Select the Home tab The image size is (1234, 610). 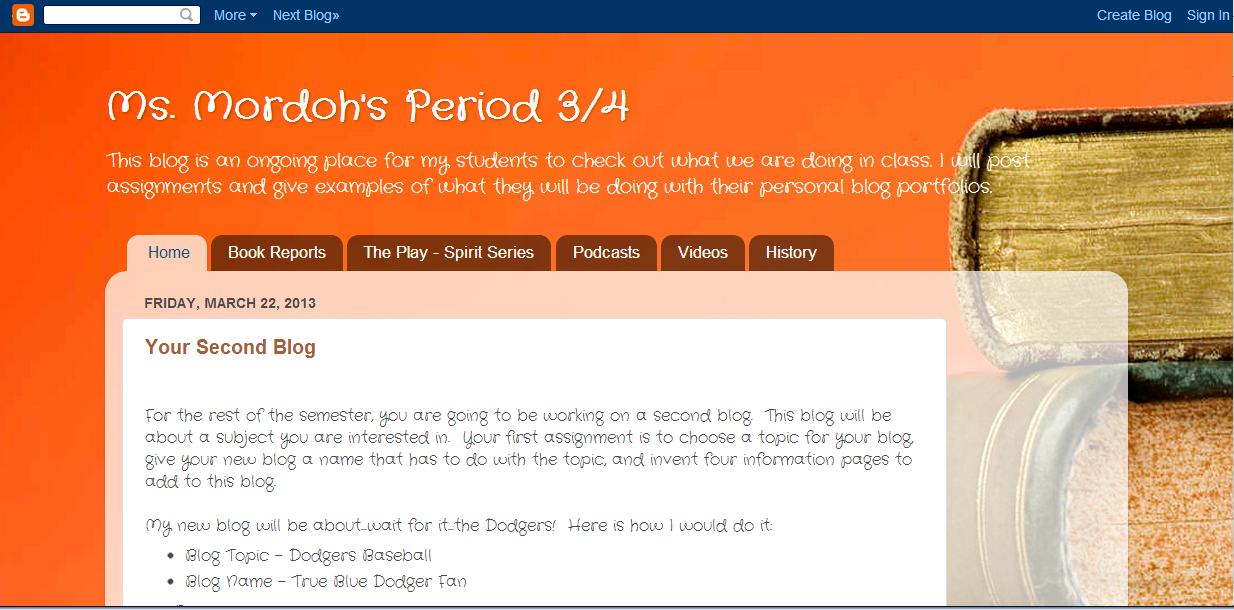(168, 253)
